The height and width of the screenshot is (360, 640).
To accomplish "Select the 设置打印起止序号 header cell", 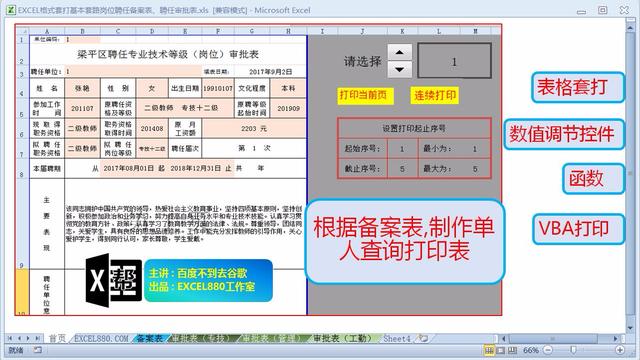I will tap(414, 129).
